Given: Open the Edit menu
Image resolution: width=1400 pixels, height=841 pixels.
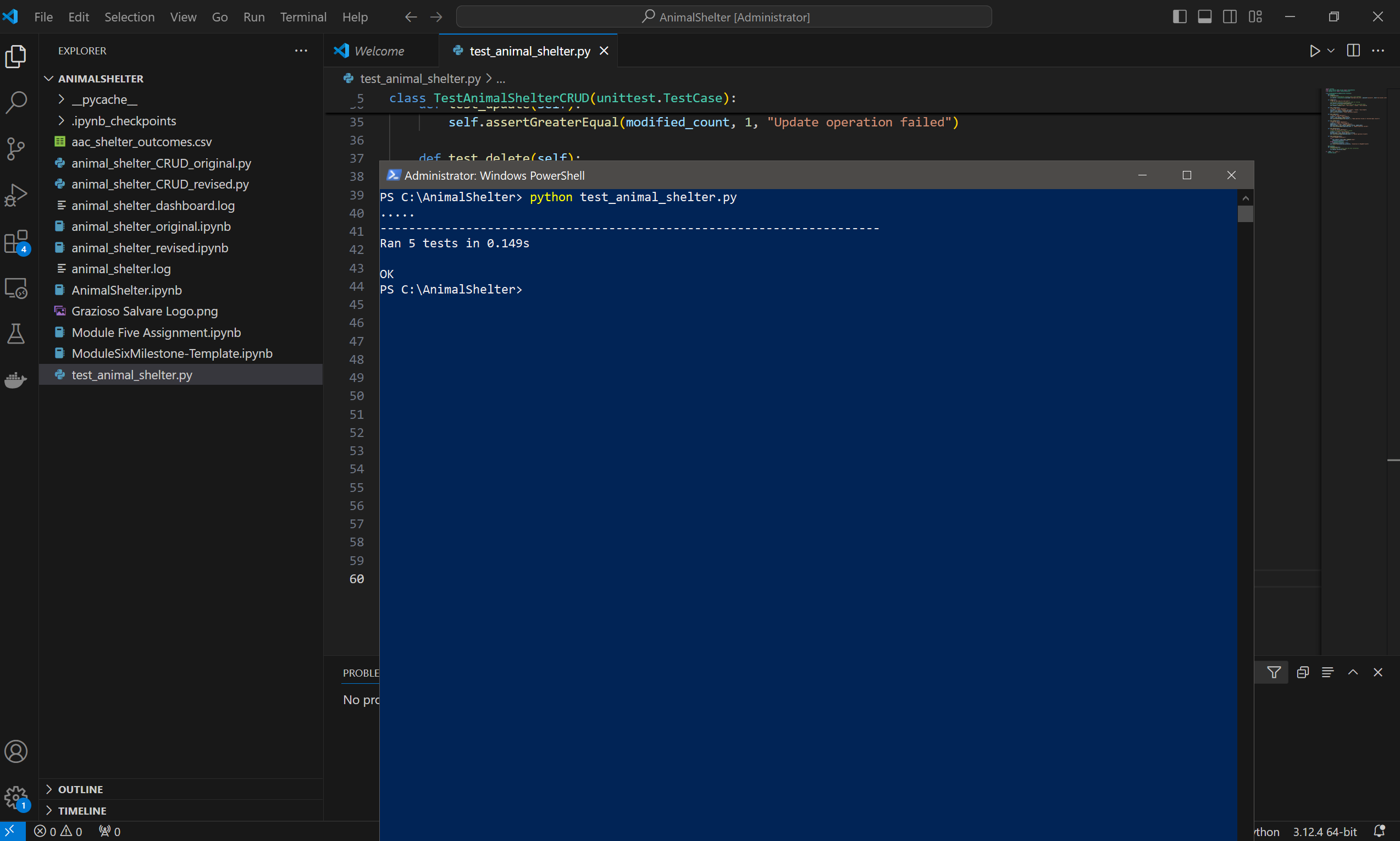Looking at the screenshot, I should point(79,17).
